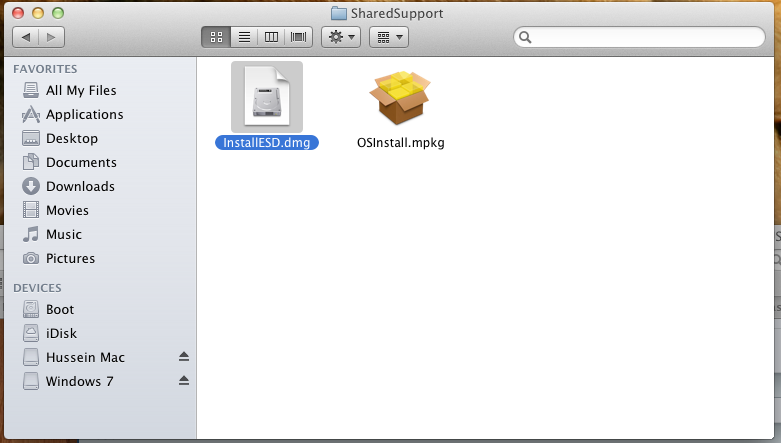The image size is (781, 443).
Task: Click the Movies filmstrip icon
Action: (x=31, y=210)
